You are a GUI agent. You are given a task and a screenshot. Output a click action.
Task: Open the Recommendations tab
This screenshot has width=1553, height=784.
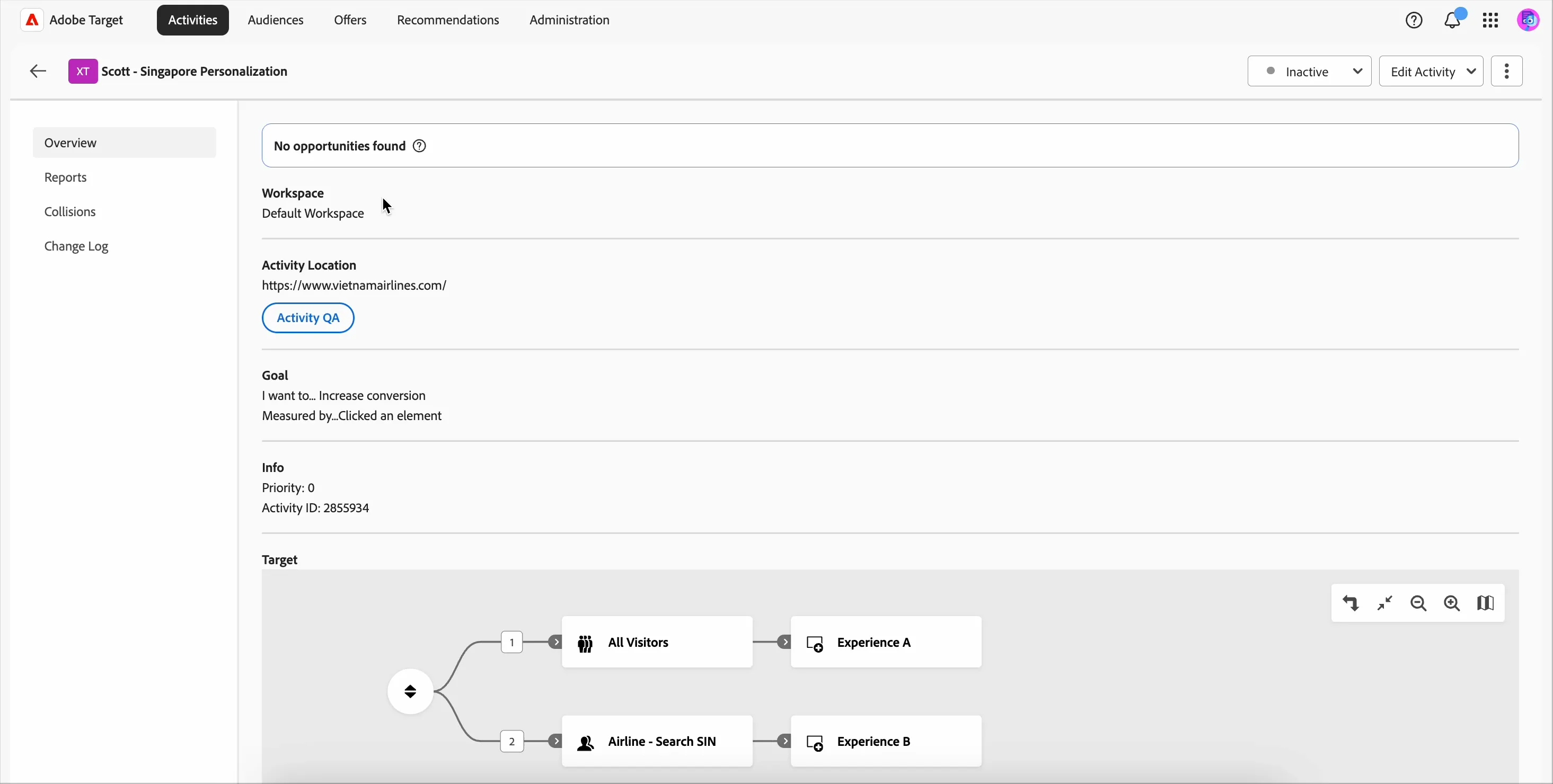pyautogui.click(x=448, y=20)
